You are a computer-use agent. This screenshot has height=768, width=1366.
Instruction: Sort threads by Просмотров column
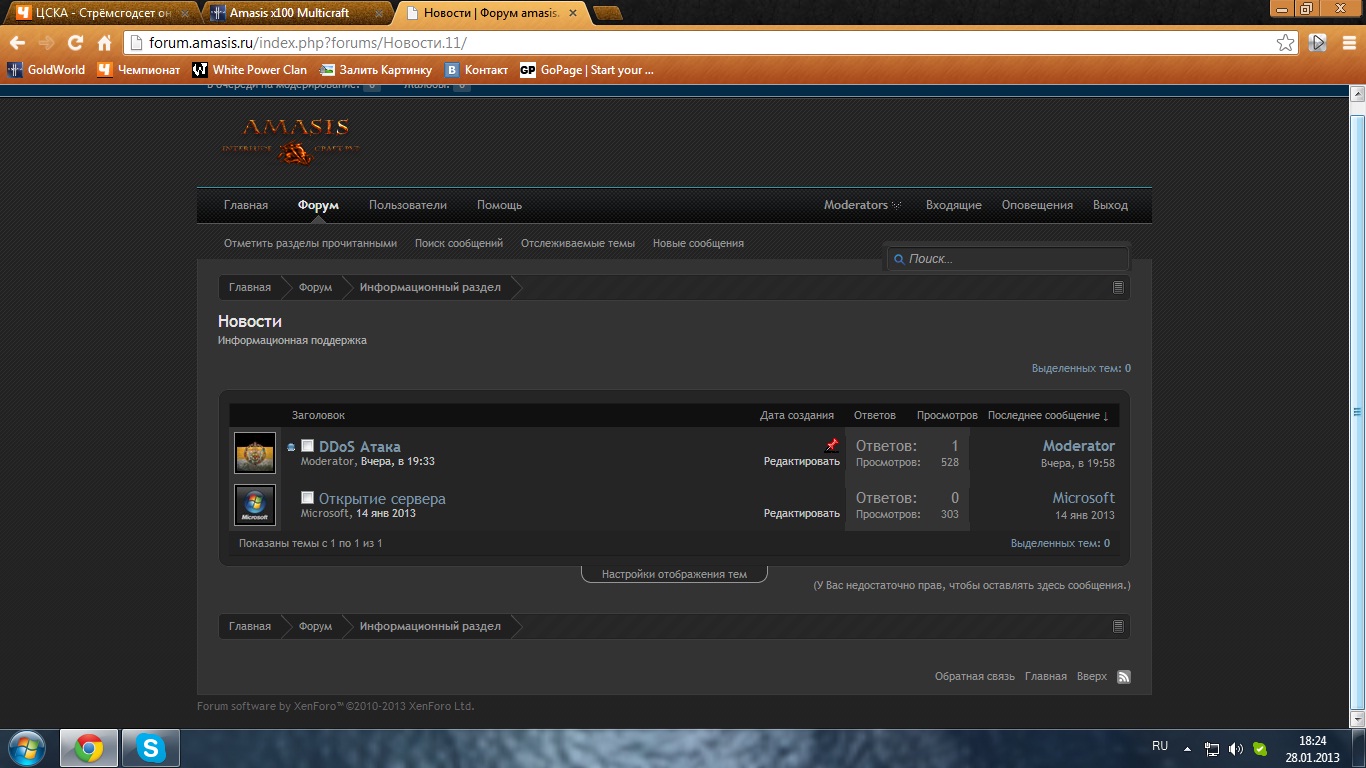[947, 415]
